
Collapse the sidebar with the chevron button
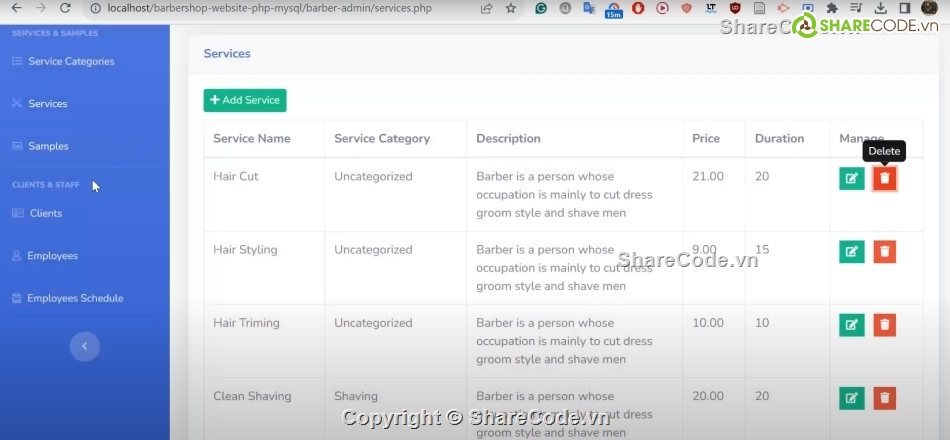[x=84, y=346]
